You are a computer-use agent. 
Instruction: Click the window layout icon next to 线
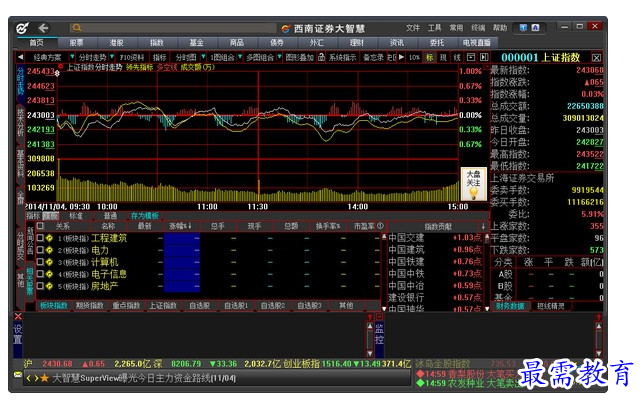pyautogui.click(x=471, y=57)
